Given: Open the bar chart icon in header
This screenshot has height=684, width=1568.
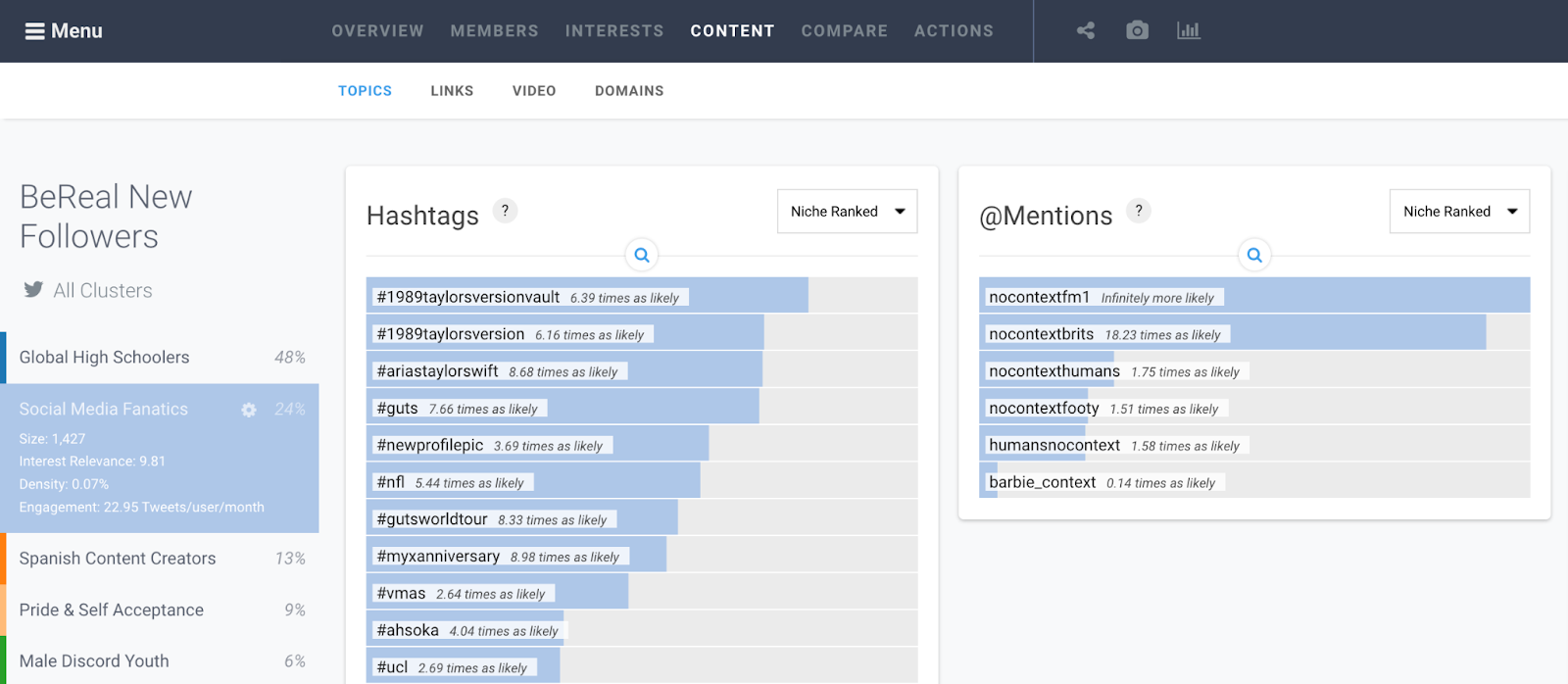Looking at the screenshot, I should (1189, 30).
